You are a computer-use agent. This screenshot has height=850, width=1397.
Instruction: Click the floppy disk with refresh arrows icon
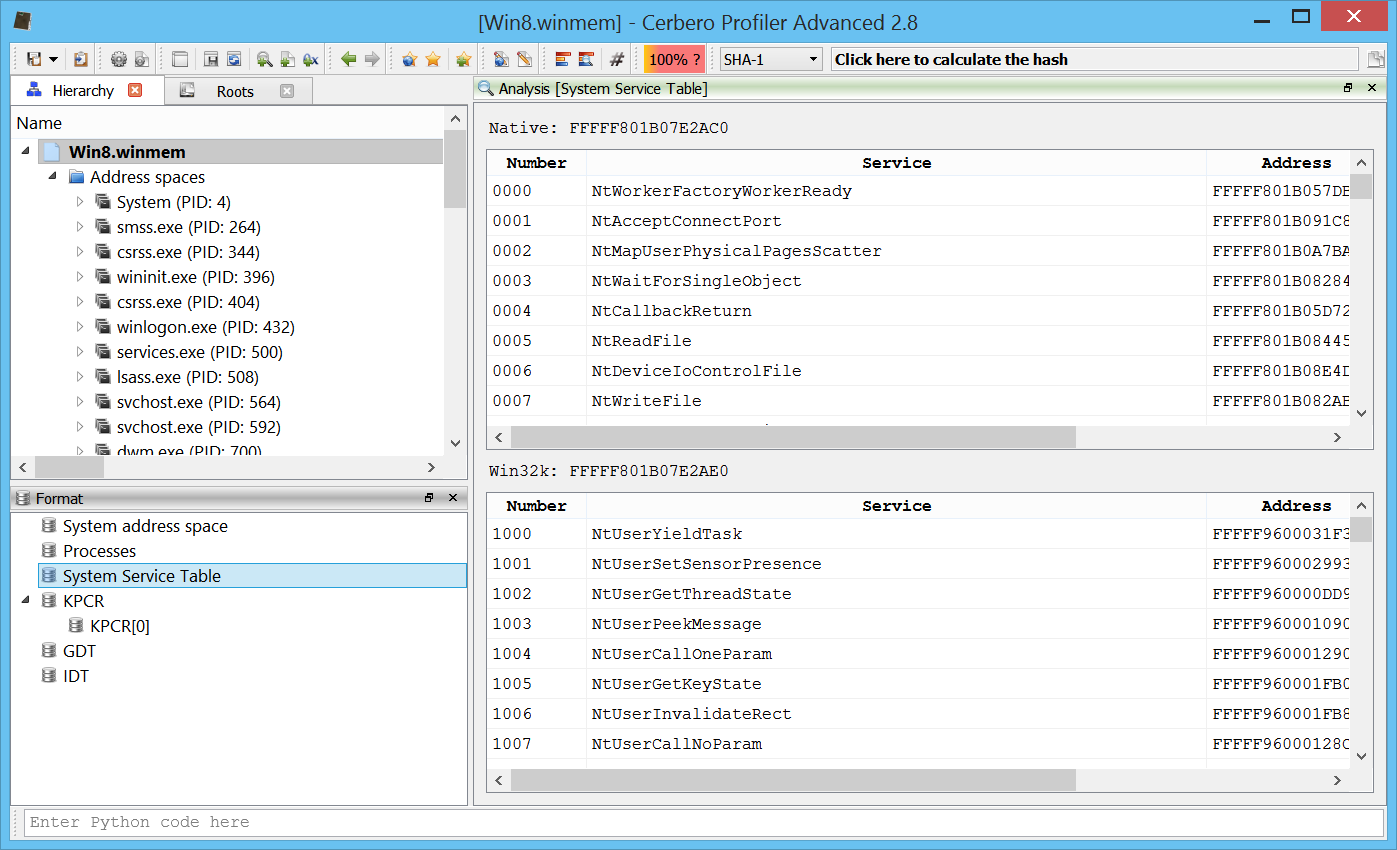click(x=234, y=59)
